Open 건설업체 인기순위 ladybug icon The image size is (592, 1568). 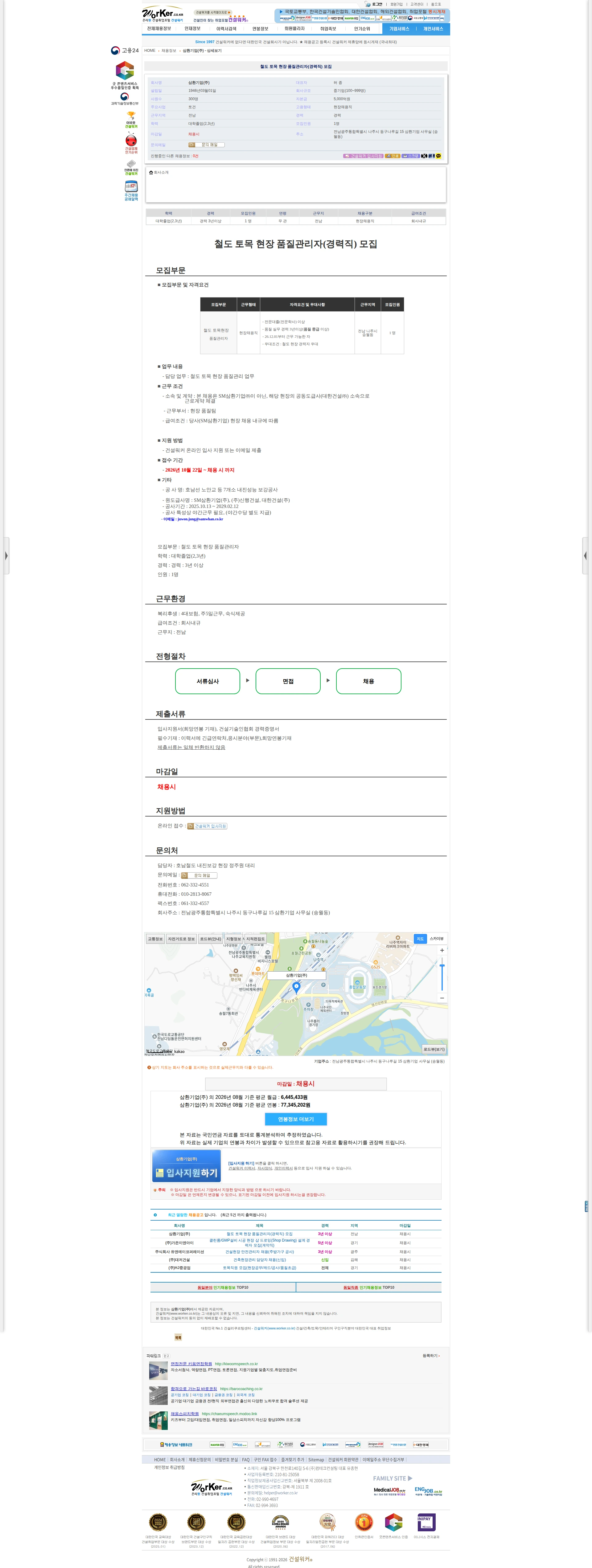(x=131, y=144)
